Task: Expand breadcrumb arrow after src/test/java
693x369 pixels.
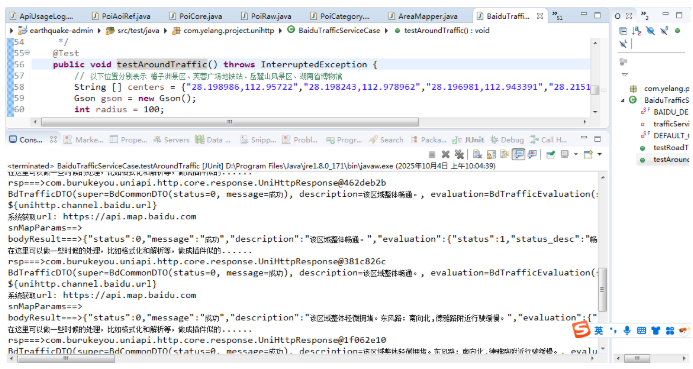Action: [166, 30]
